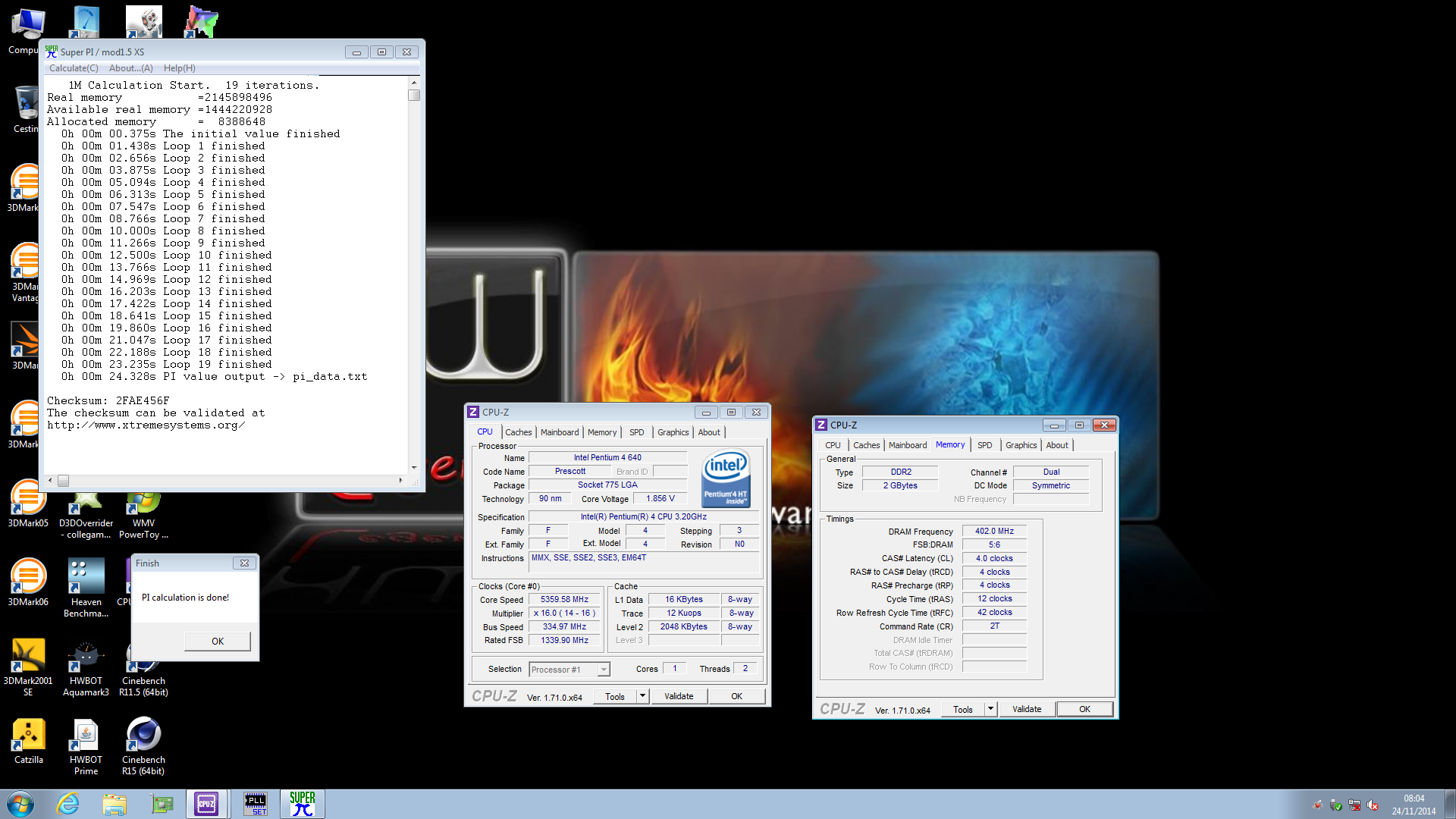The image size is (1456, 819).
Task: Select About tab in right CPU-Z window
Action: (1057, 445)
